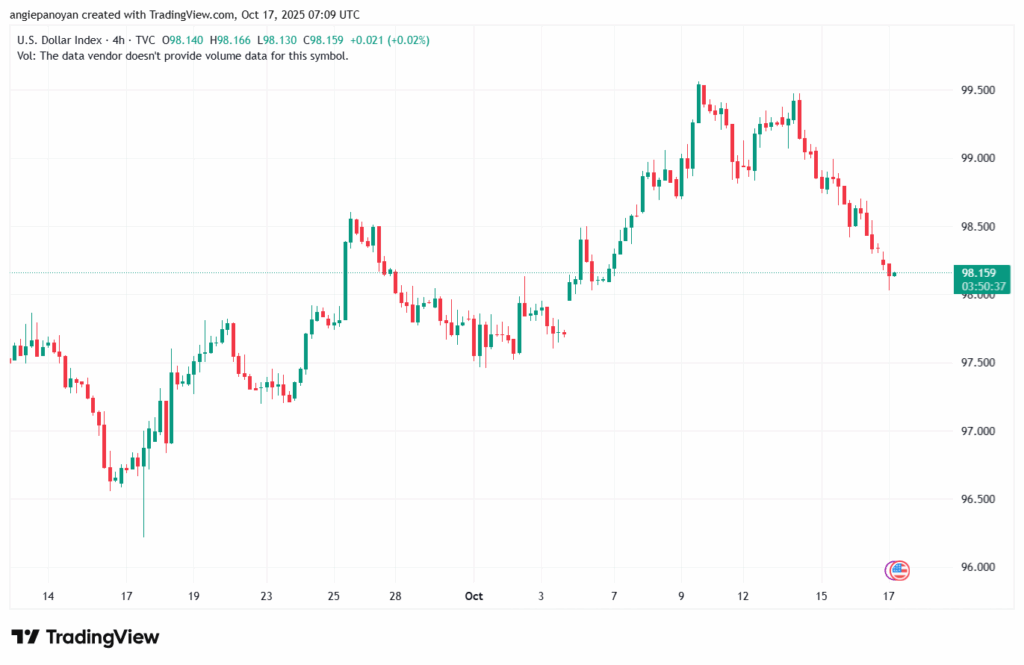Click date 14 at the left of time axis

[48, 596]
